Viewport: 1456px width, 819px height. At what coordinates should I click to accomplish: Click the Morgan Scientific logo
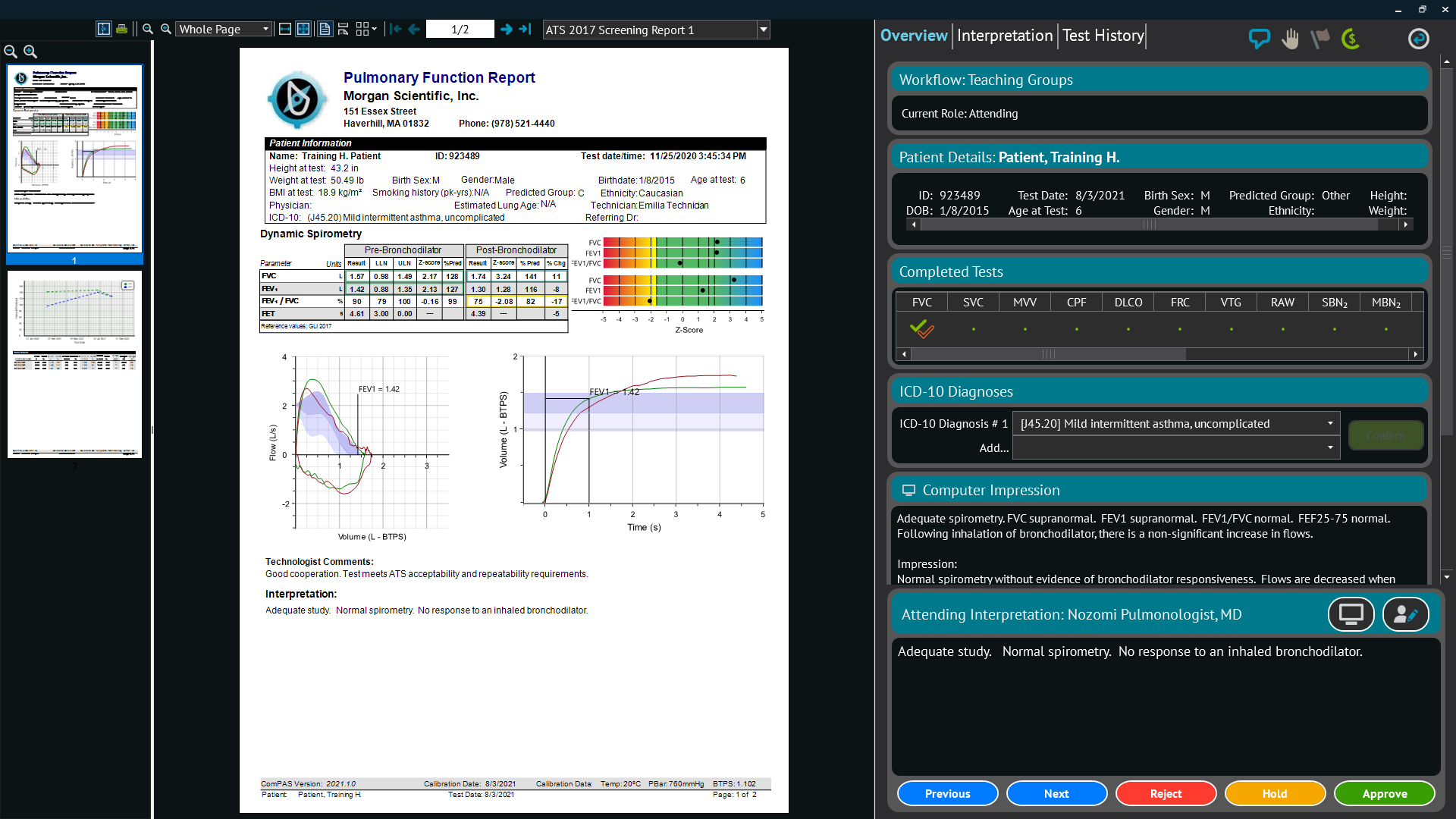(297, 99)
